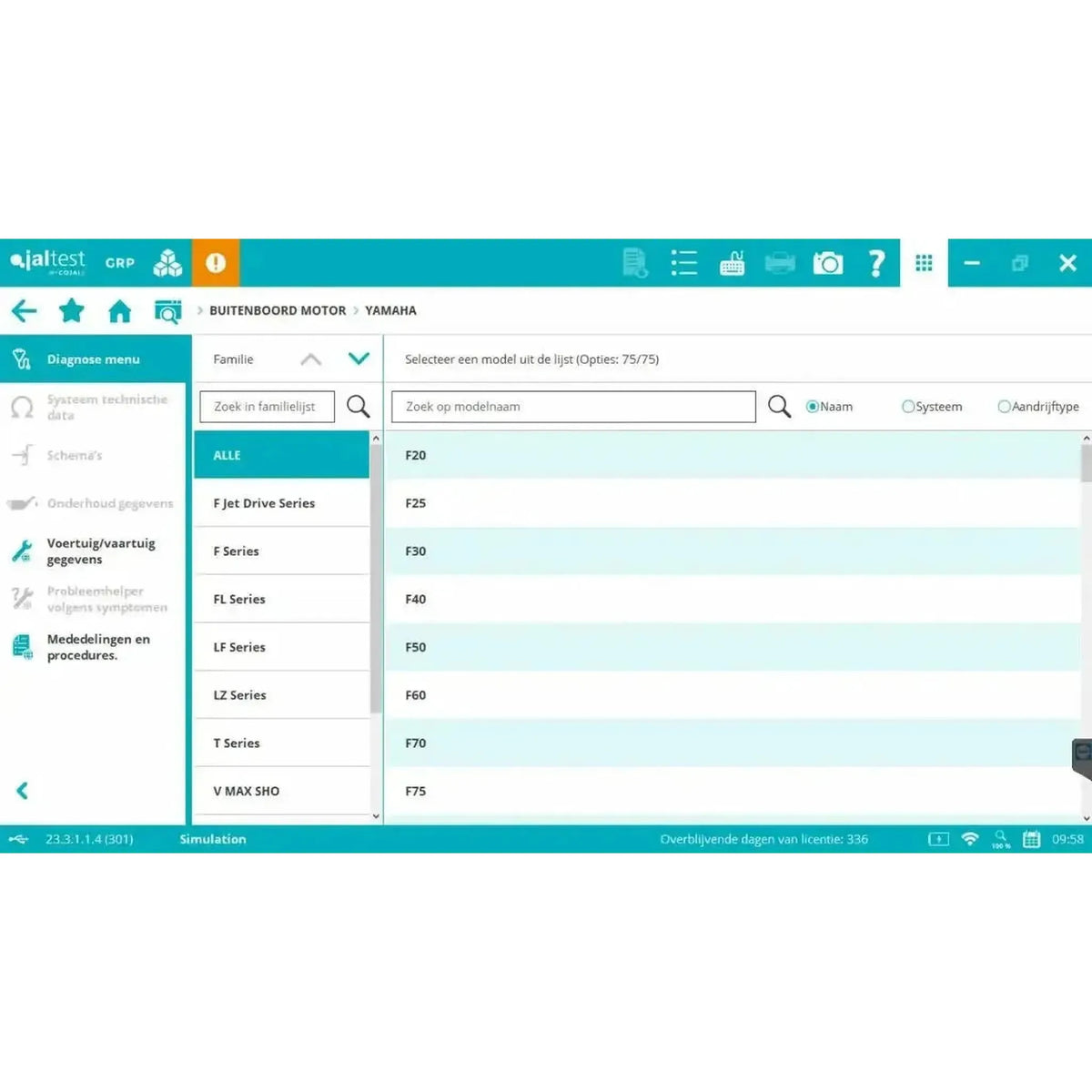The image size is (1092, 1092).
Task: Open Schema's menu item
Action: pyautogui.click(x=93, y=455)
